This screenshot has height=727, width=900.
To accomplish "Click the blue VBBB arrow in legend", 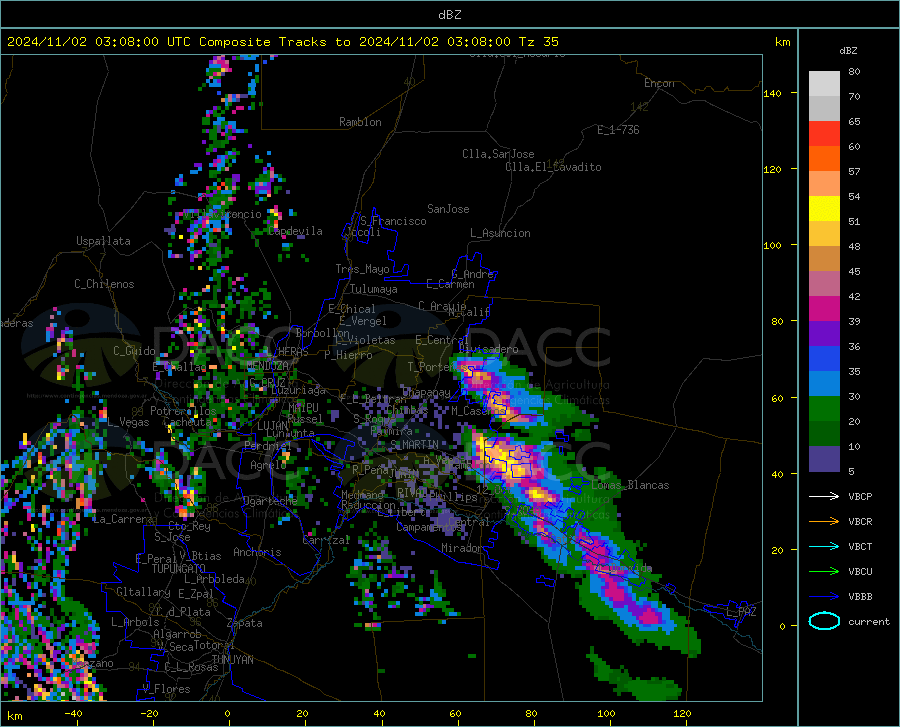I will point(824,597).
